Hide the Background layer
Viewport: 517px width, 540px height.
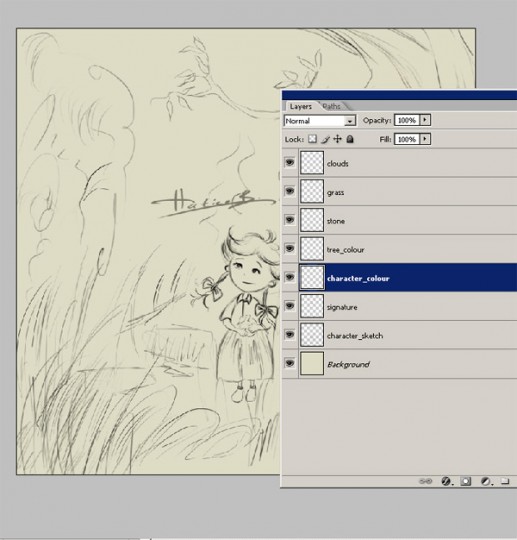coord(290,363)
